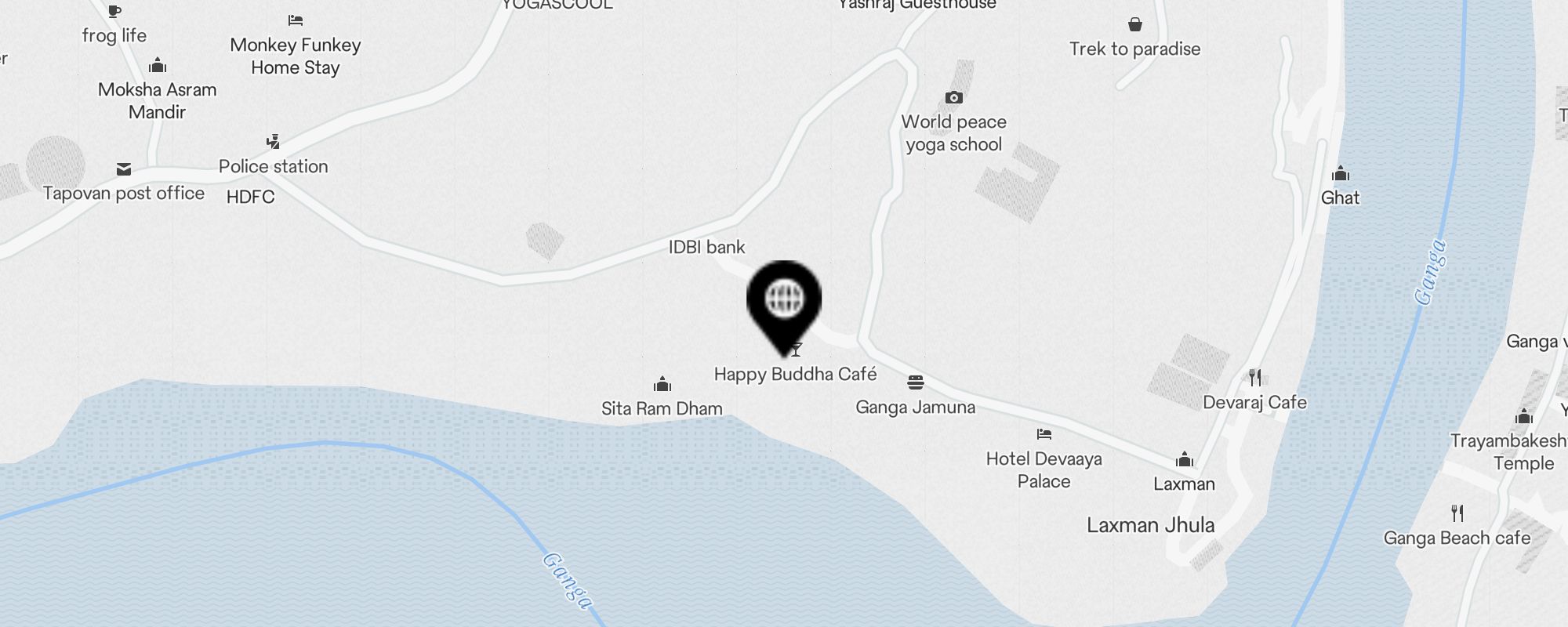1568x627 pixels.
Task: Select the Laxman temple icon
Action: pyautogui.click(x=1185, y=458)
